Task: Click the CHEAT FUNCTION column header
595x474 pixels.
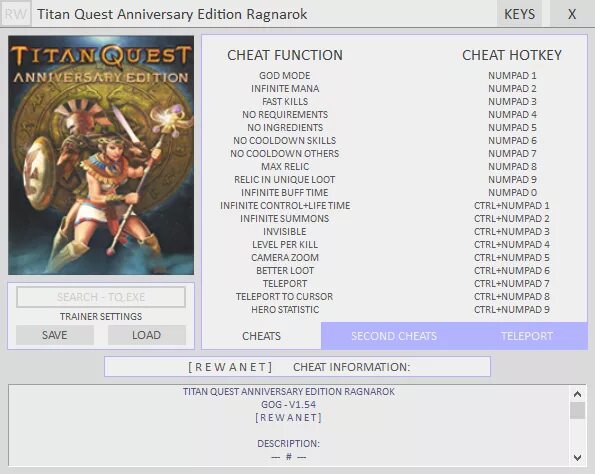Action: 285,55
